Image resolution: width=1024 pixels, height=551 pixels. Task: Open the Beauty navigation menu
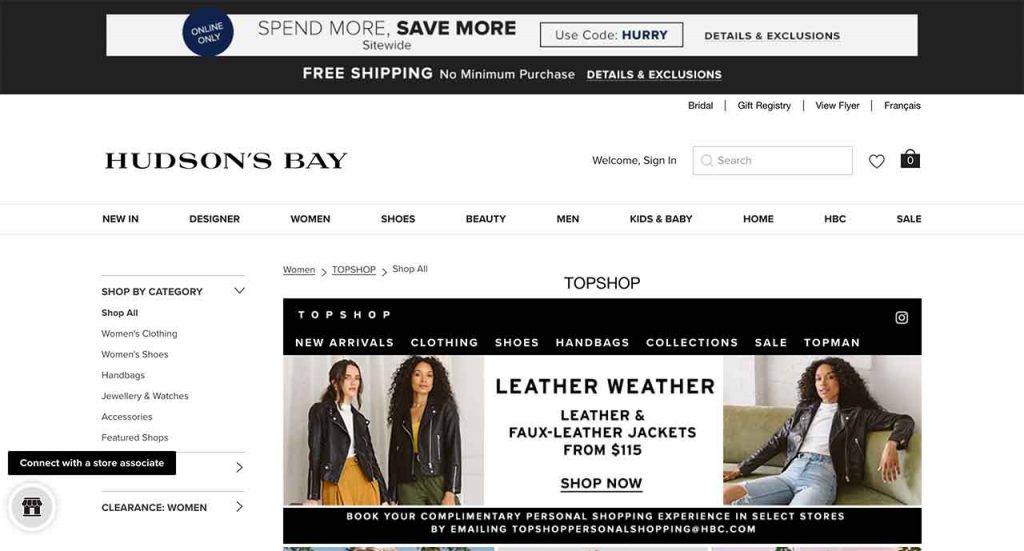[x=485, y=219]
